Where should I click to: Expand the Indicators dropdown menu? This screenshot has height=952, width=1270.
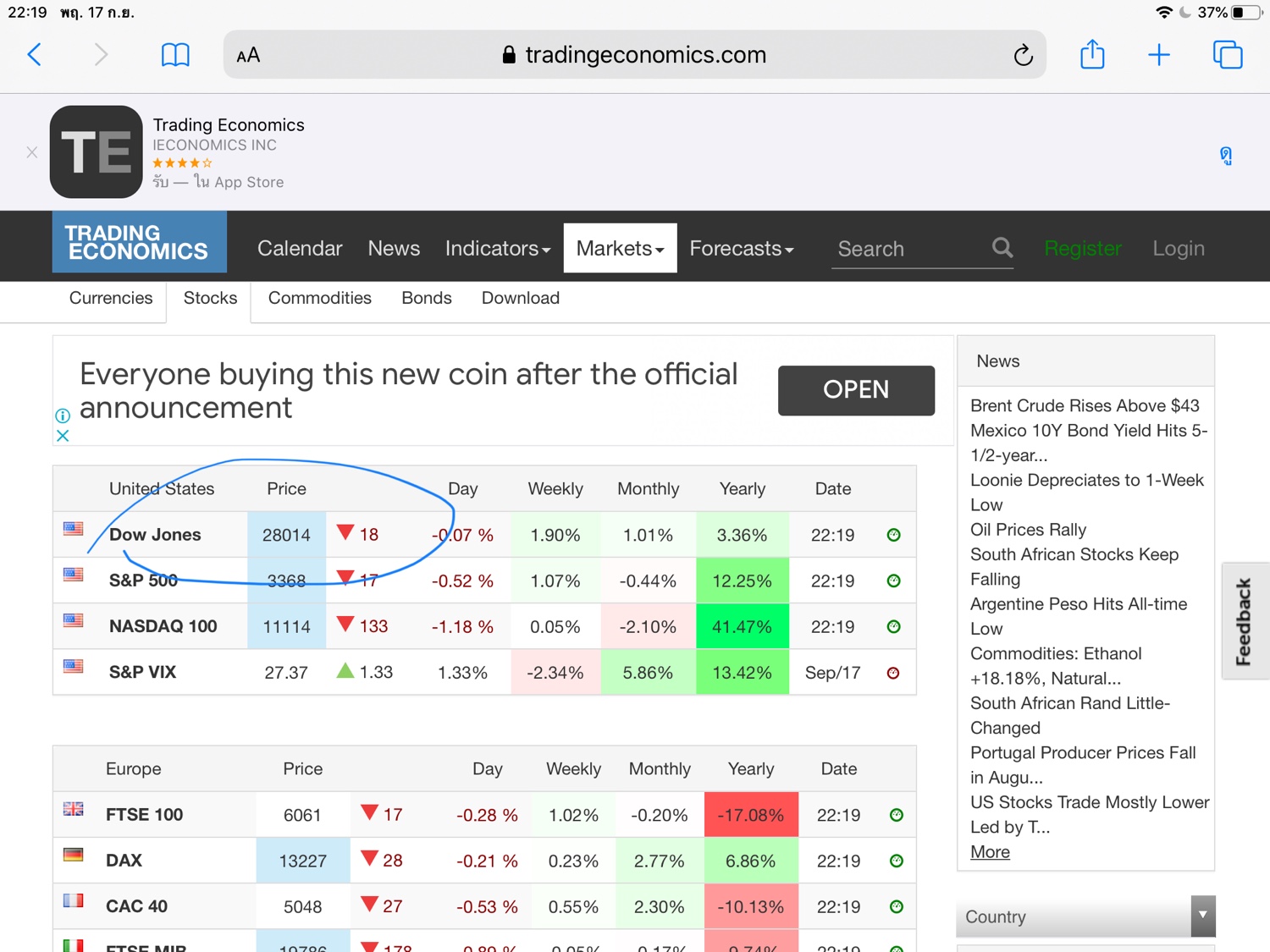[498, 248]
